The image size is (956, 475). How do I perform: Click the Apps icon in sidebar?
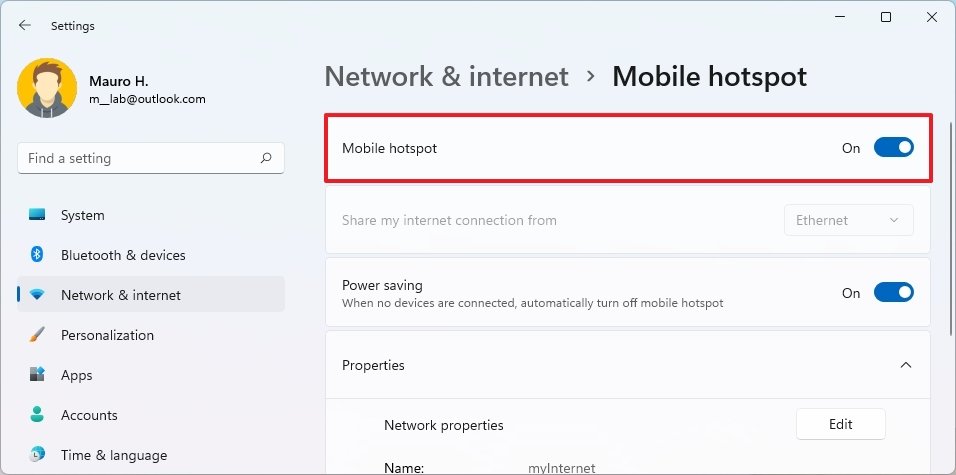(x=38, y=375)
